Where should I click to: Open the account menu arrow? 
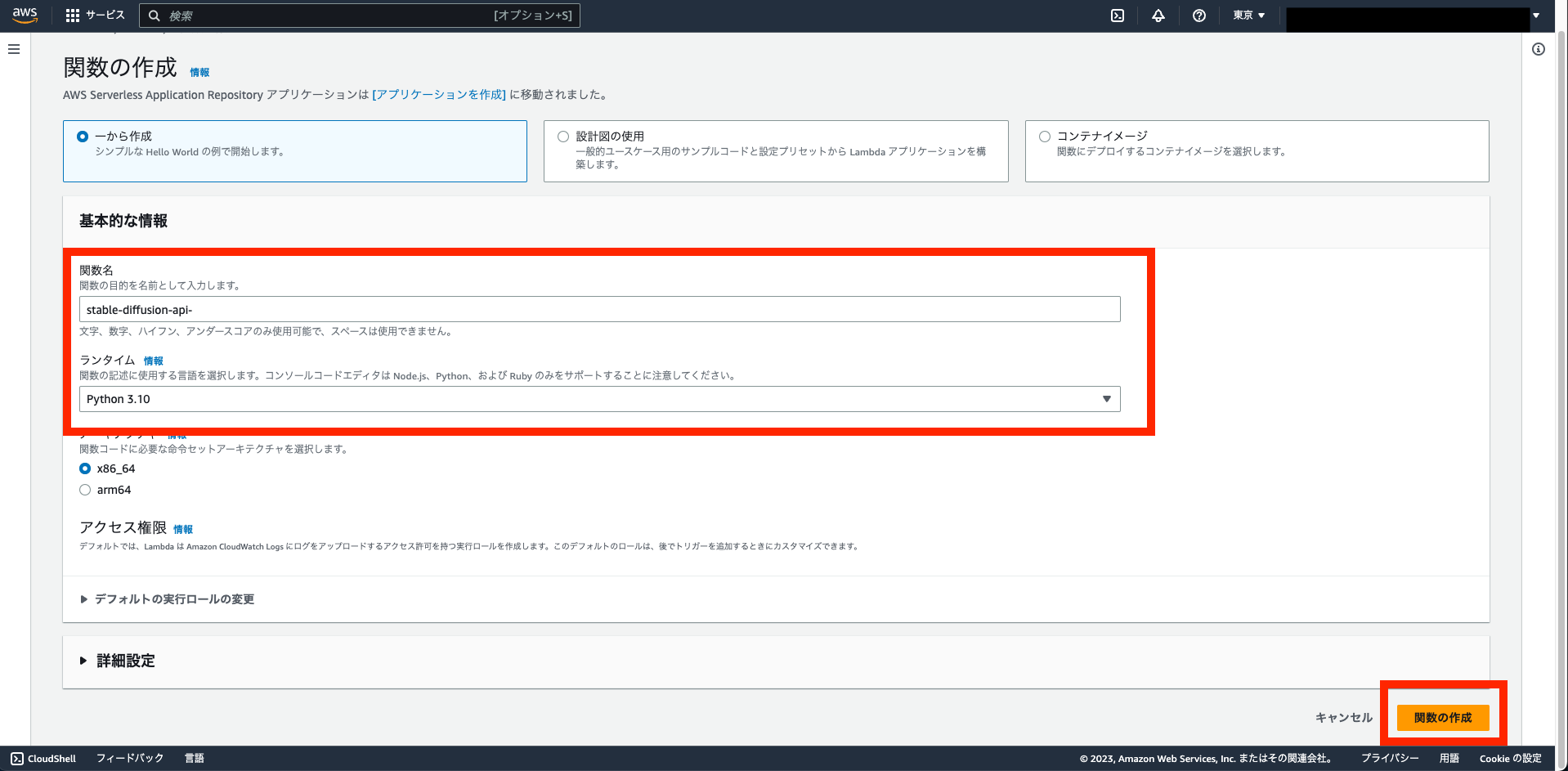tap(1536, 16)
